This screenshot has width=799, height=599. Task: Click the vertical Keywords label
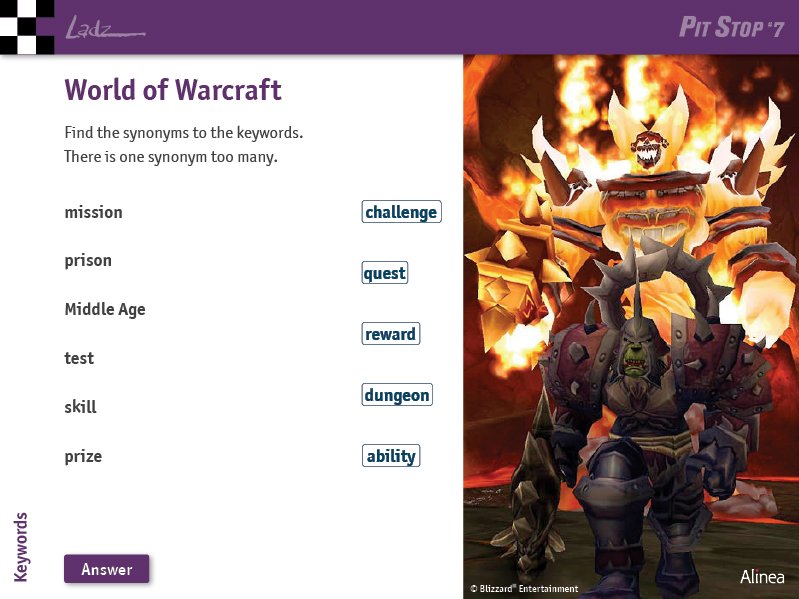click(20, 547)
